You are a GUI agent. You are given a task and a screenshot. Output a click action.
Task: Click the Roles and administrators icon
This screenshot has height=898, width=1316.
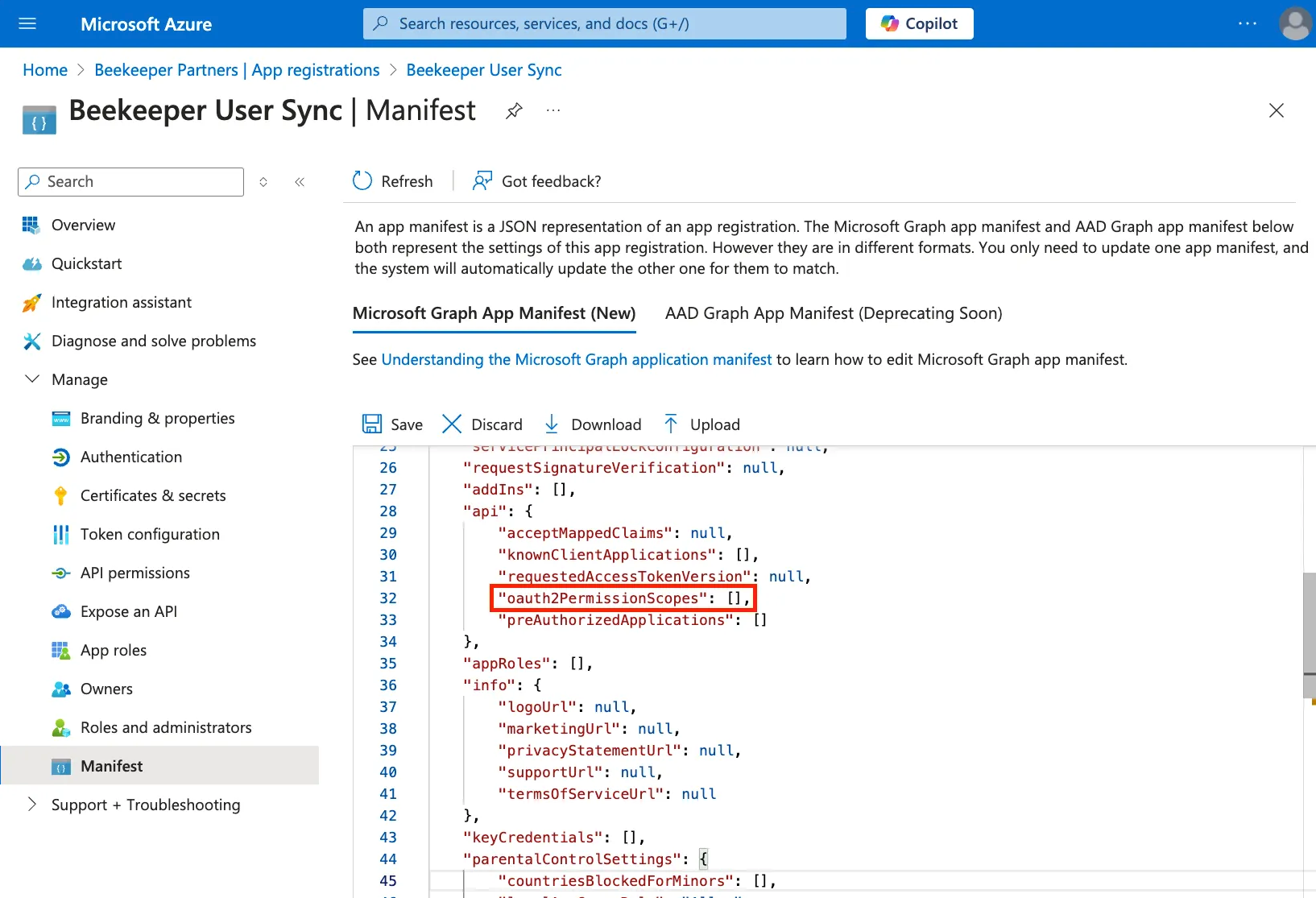pyautogui.click(x=60, y=728)
